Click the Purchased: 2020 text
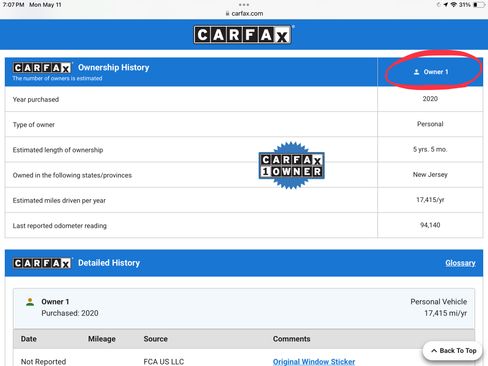This screenshot has width=488, height=366. [x=70, y=313]
